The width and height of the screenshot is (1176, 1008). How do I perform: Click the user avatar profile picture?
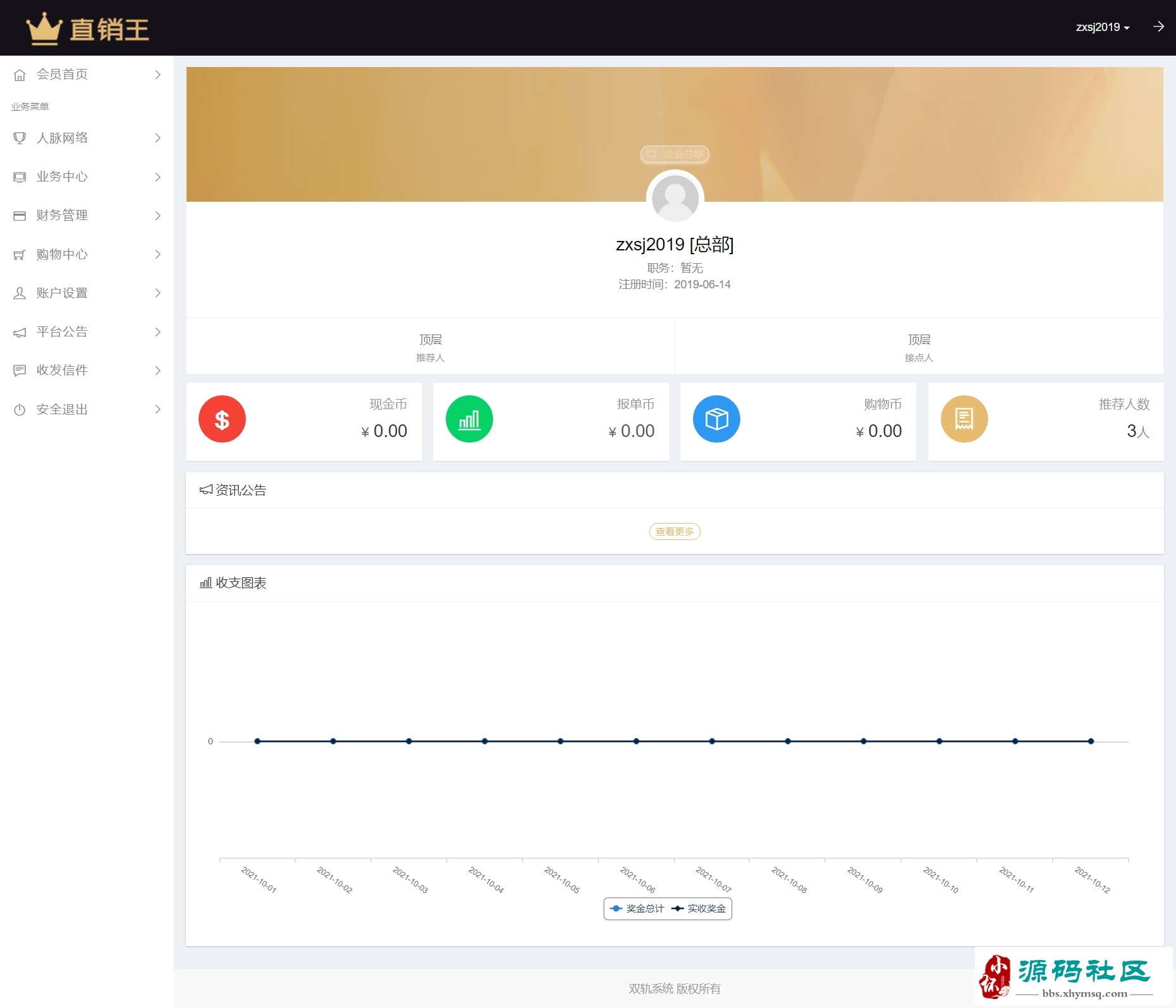point(675,198)
